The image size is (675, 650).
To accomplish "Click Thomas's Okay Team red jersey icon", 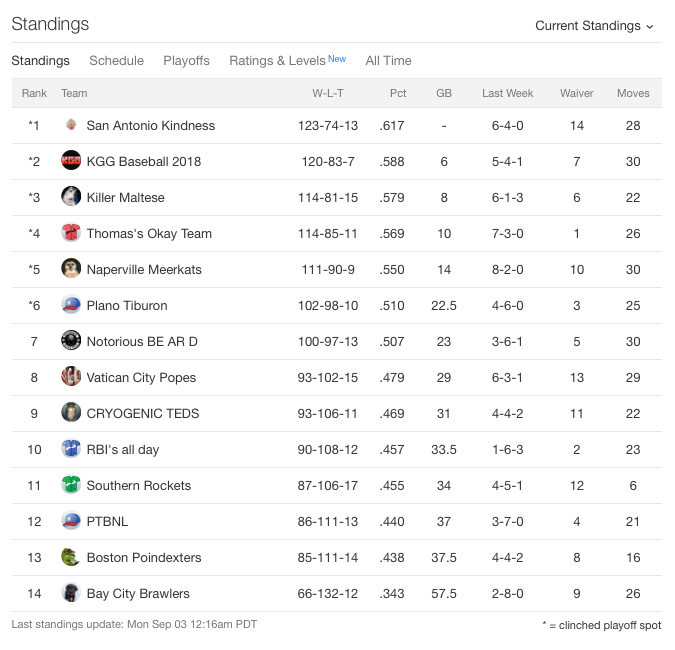I will pyautogui.click(x=71, y=232).
